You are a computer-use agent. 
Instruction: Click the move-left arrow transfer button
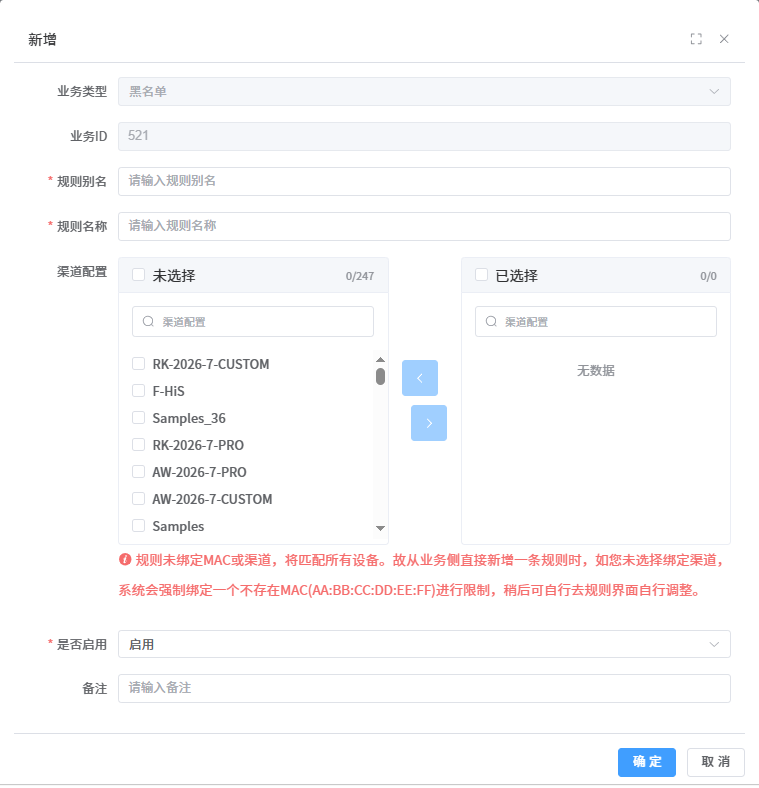pyautogui.click(x=420, y=378)
